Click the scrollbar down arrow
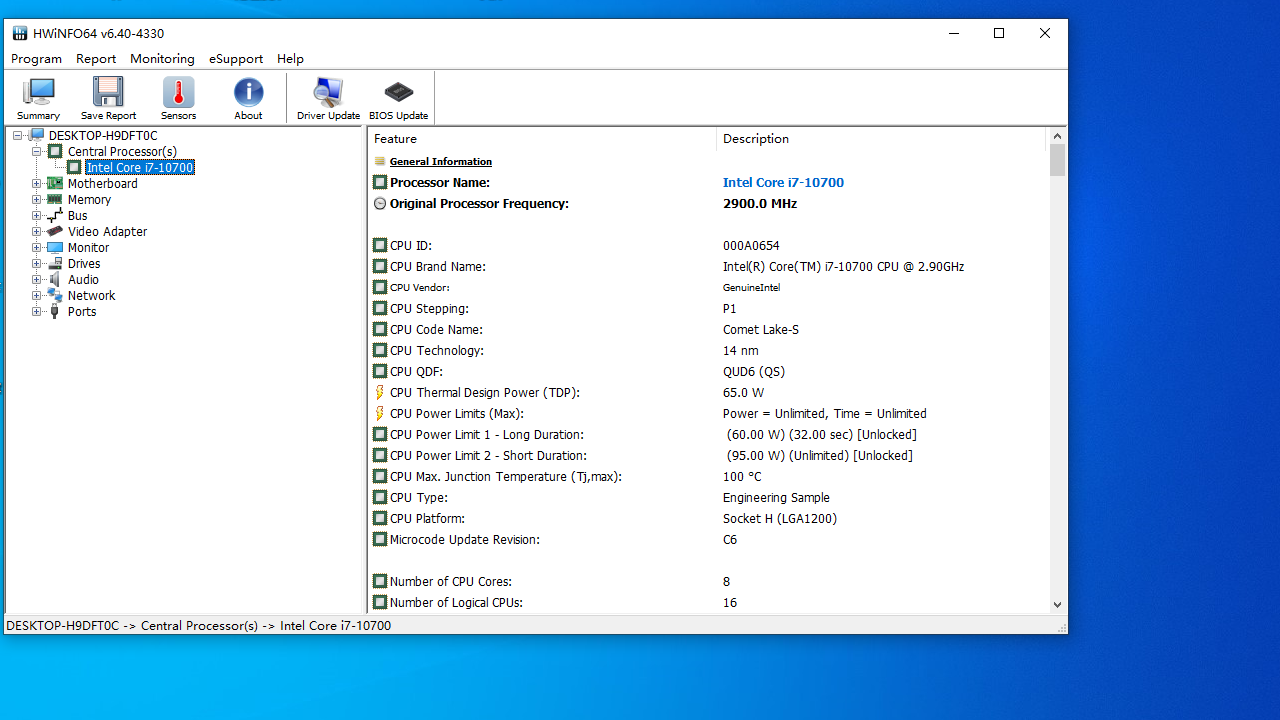The image size is (1280, 720). pyautogui.click(x=1057, y=604)
